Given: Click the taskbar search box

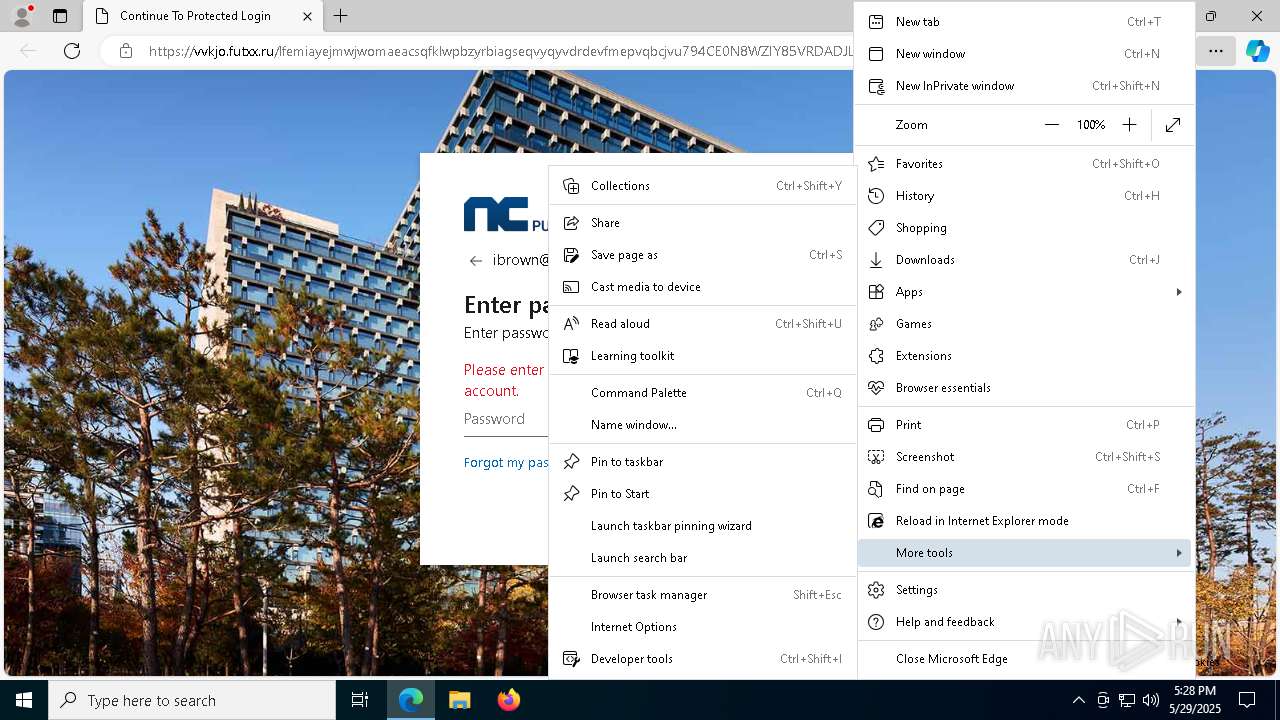Looking at the screenshot, I should [x=192, y=700].
